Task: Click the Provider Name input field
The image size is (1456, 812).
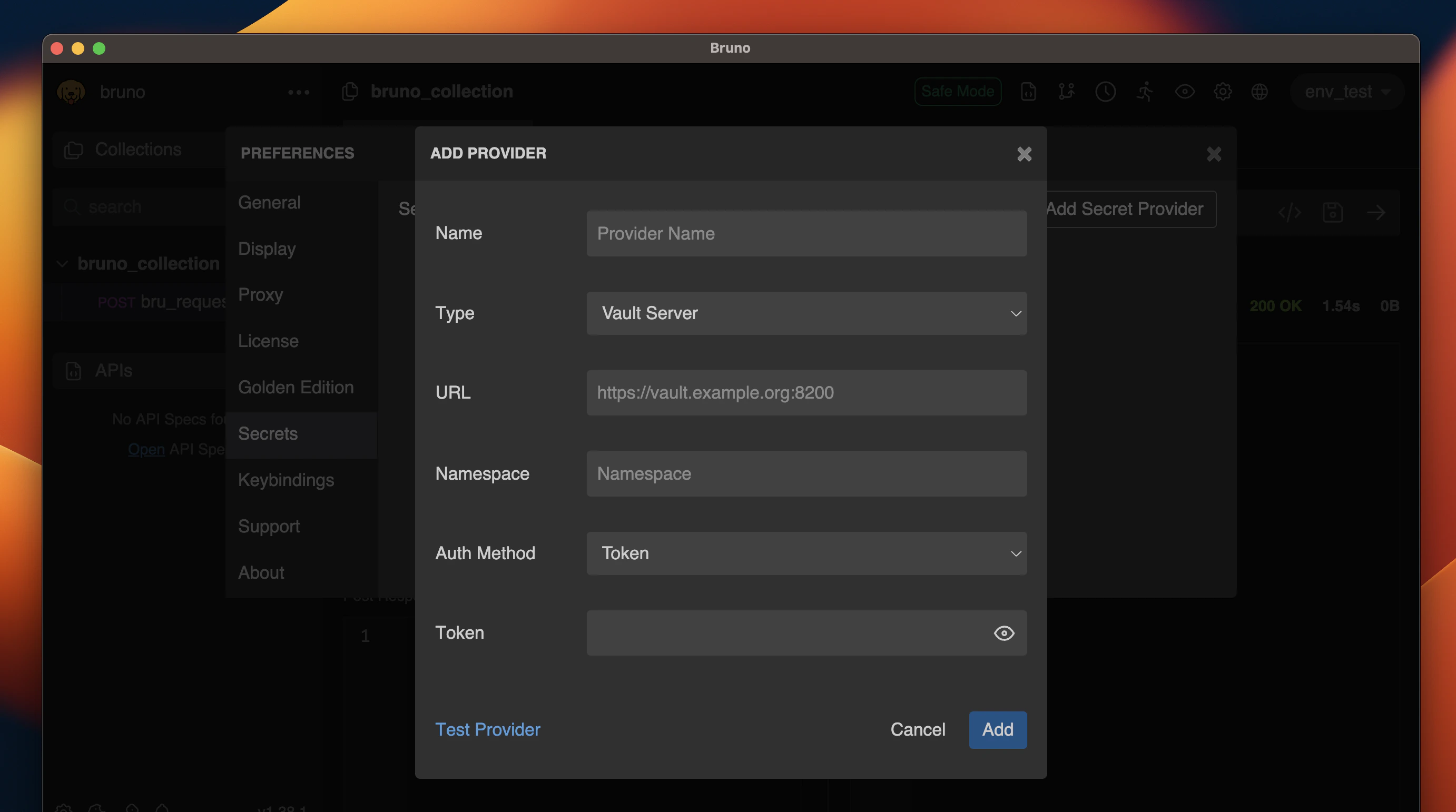Action: 806,233
